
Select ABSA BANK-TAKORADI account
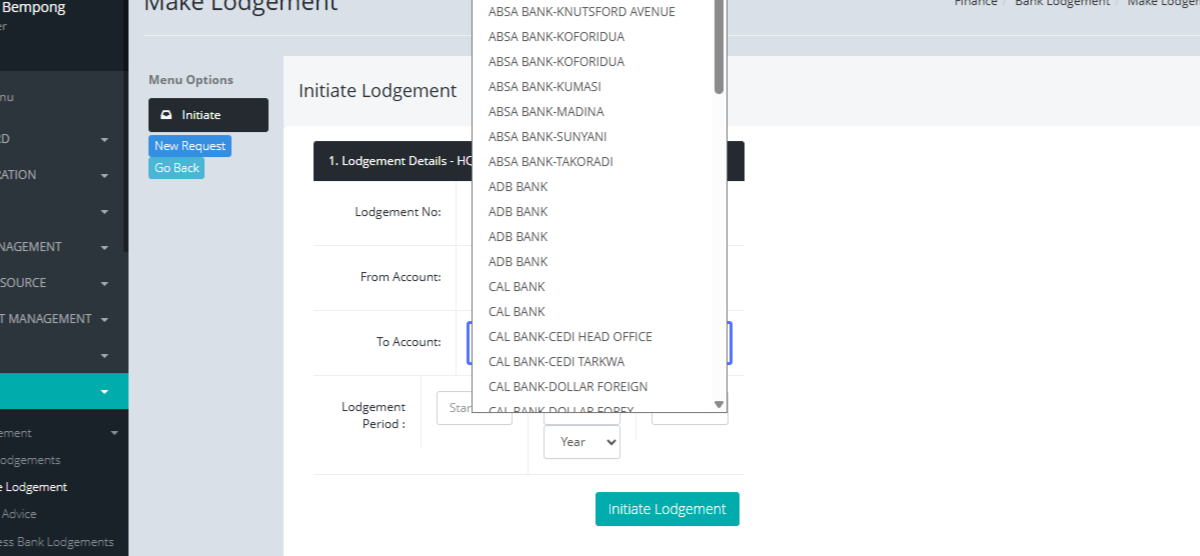(550, 162)
